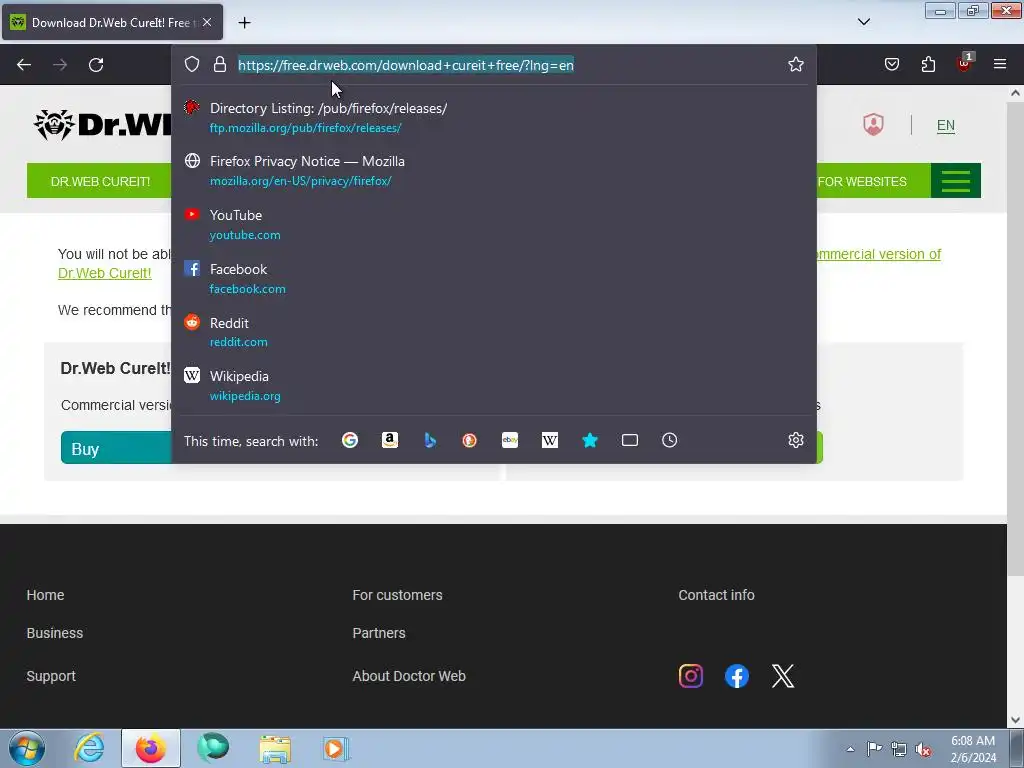This screenshot has height=768, width=1024.
Task: Open the Home footer link
Action: point(45,595)
